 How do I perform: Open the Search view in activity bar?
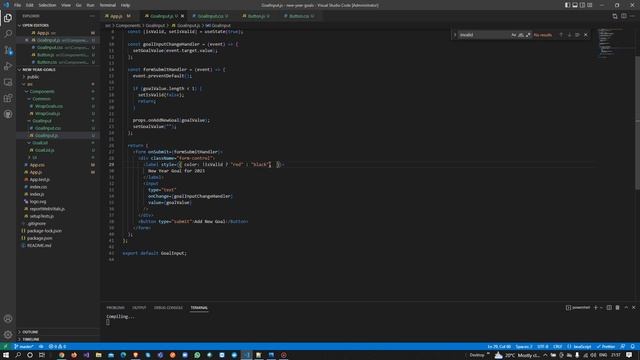tap(8, 34)
